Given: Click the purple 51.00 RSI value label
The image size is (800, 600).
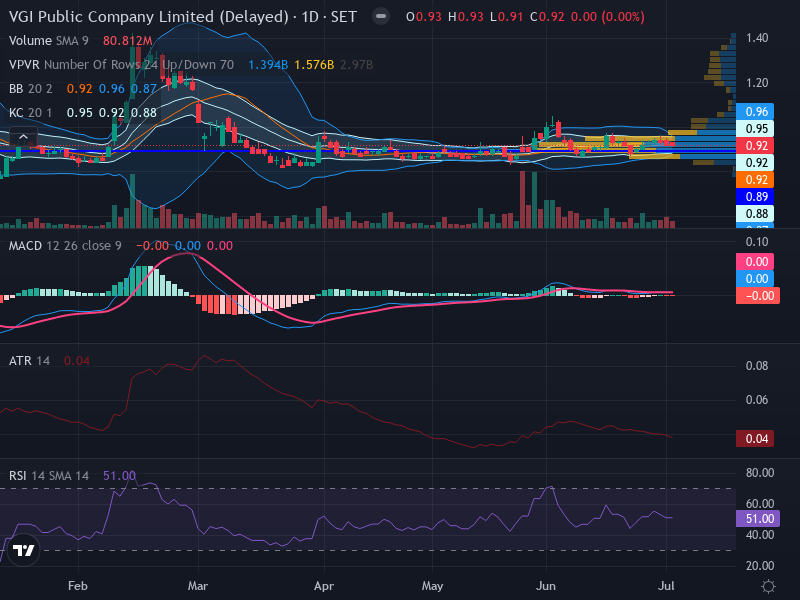Looking at the screenshot, I should pos(758,519).
